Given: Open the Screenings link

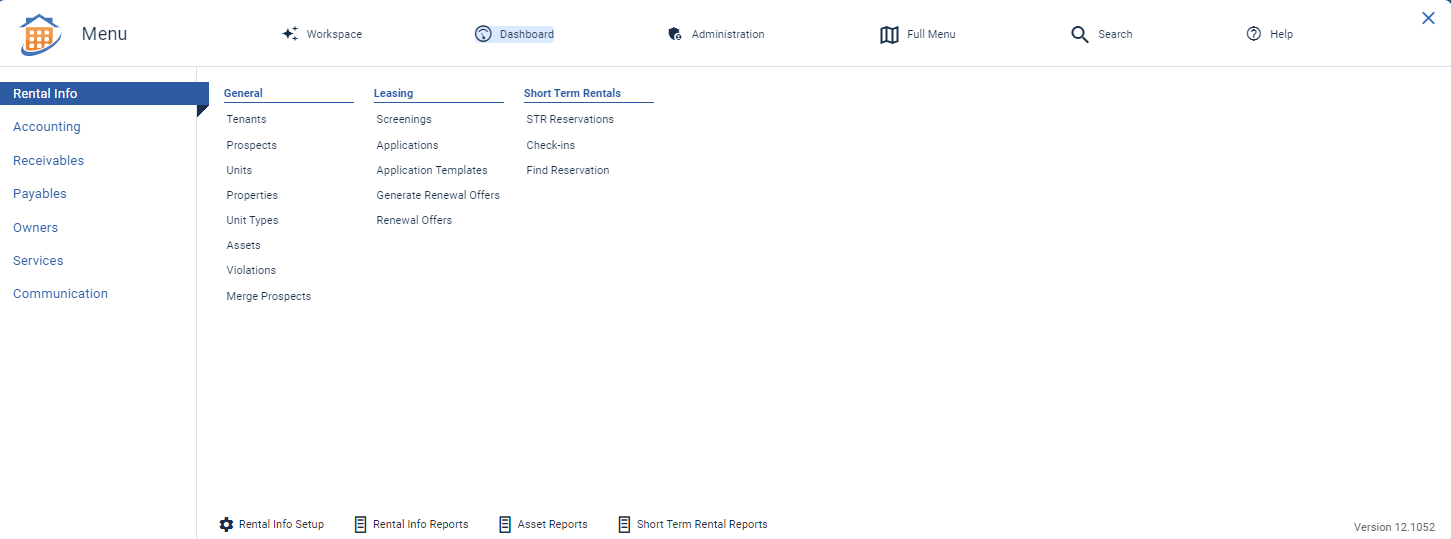Looking at the screenshot, I should (404, 119).
